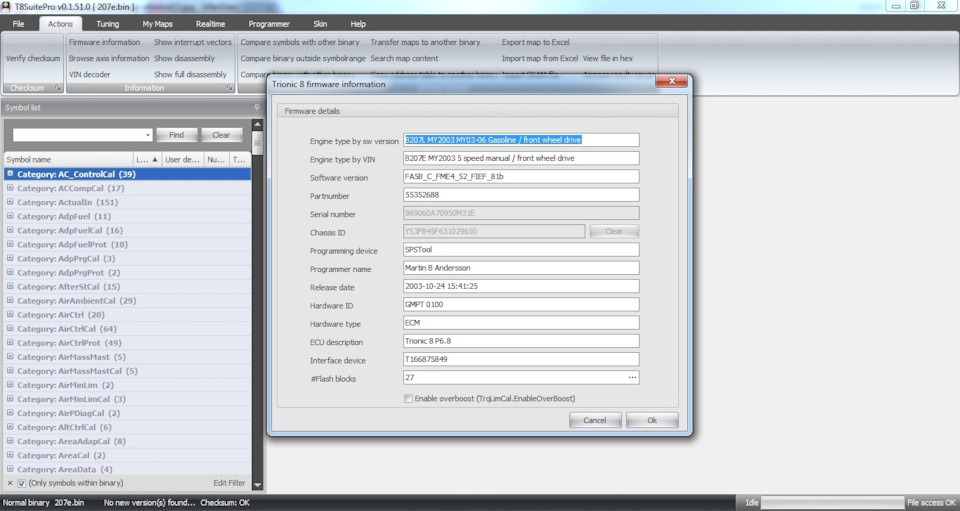Expand Category: AirMassMast
This screenshot has height=511, width=960.
point(10,357)
